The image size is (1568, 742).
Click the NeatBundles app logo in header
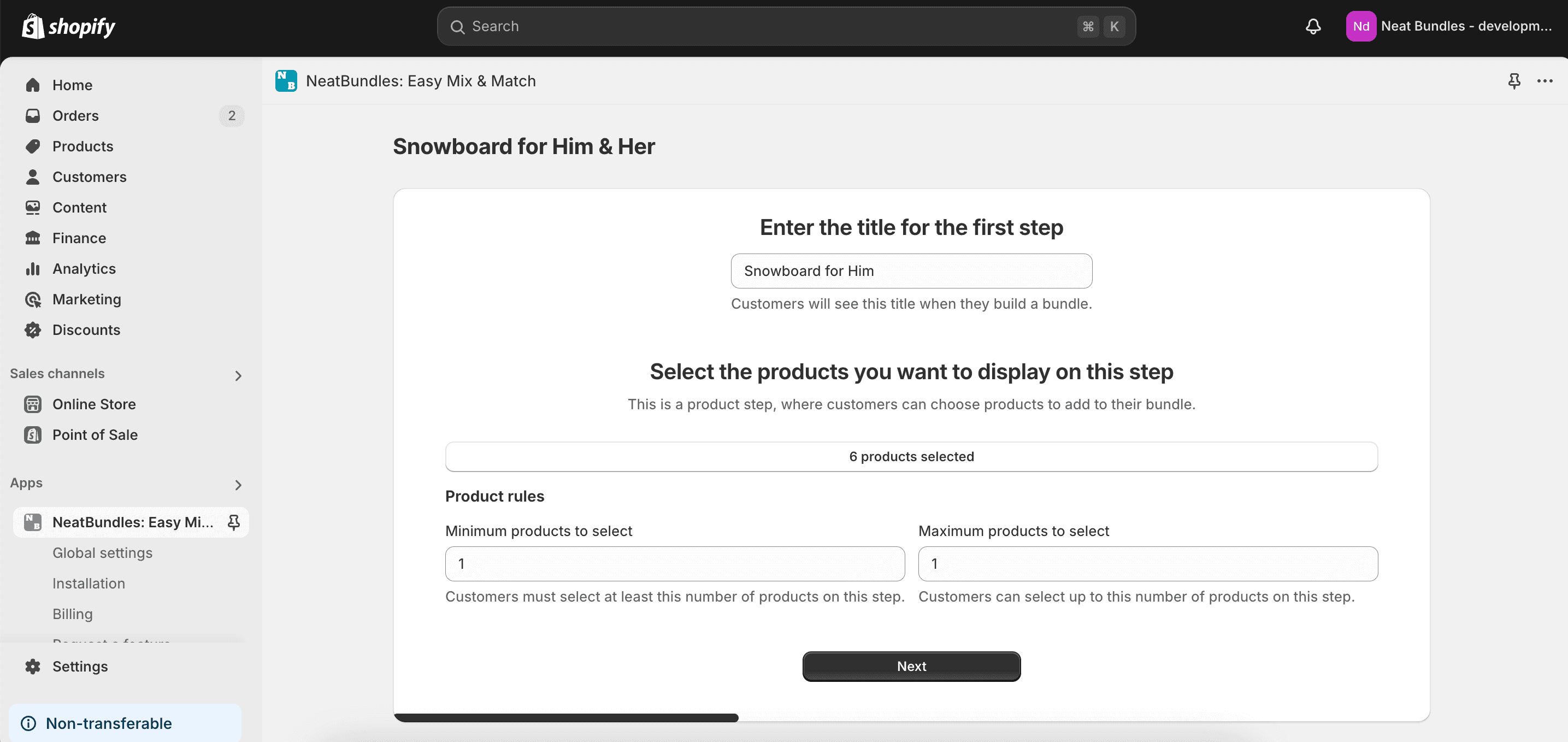(x=286, y=81)
